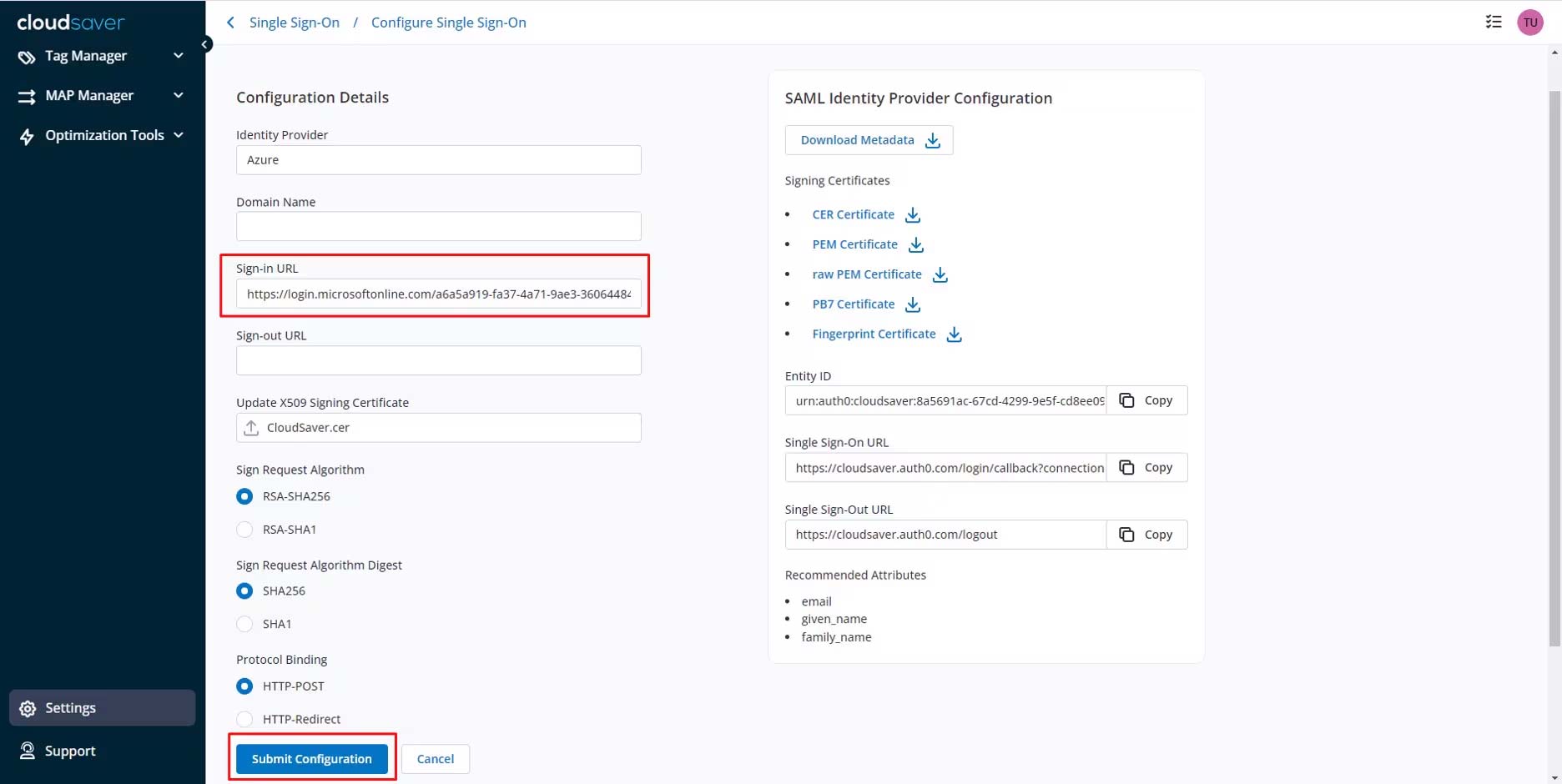Expand the MAP Manager chevron

178,96
